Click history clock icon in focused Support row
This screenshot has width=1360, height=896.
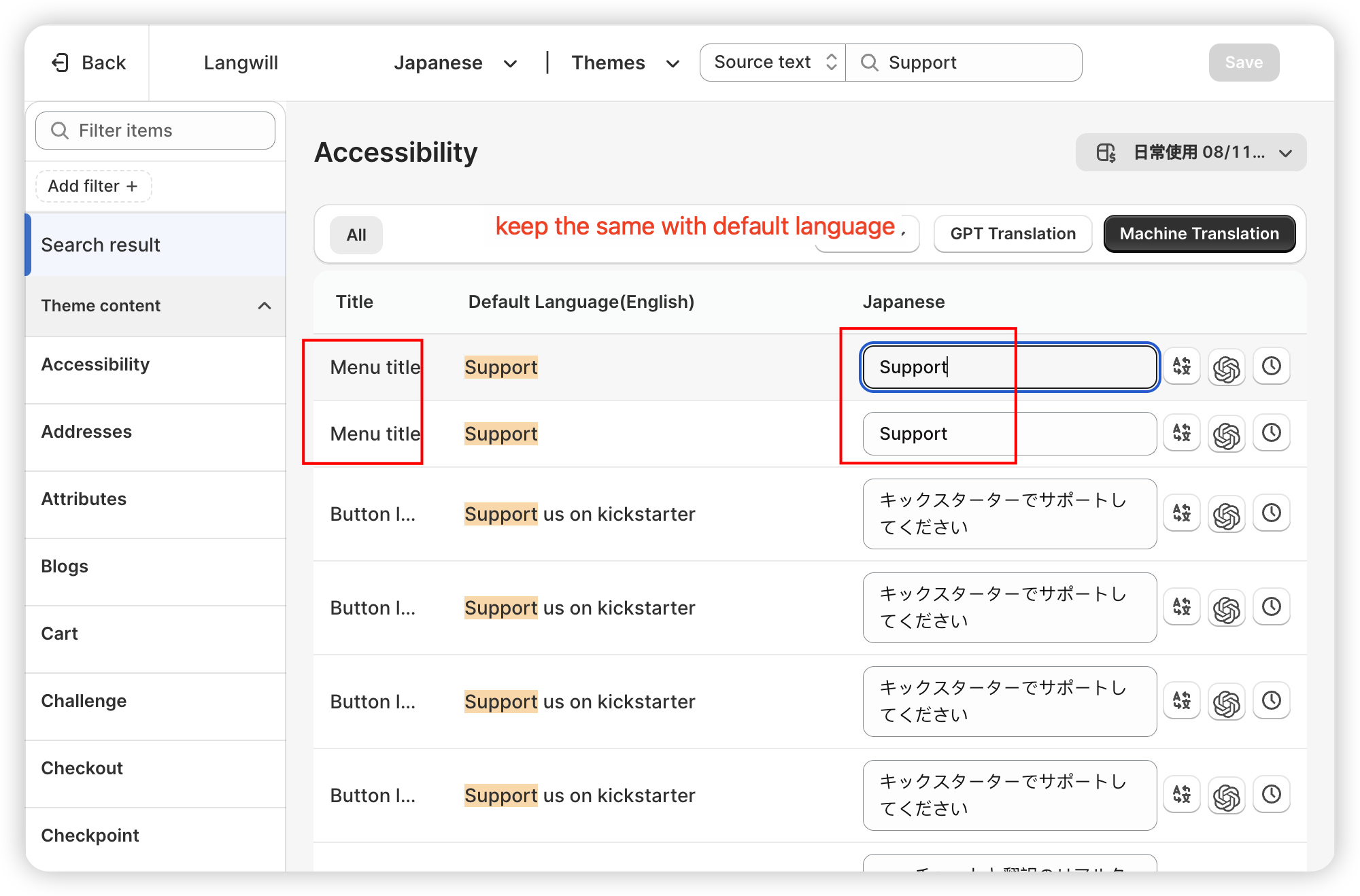[x=1272, y=367]
